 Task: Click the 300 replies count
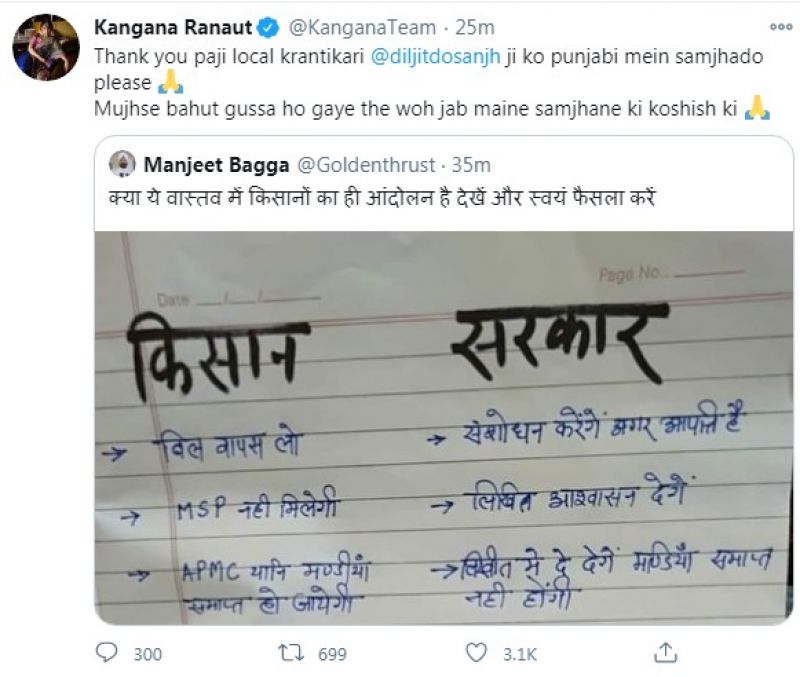pyautogui.click(x=147, y=654)
